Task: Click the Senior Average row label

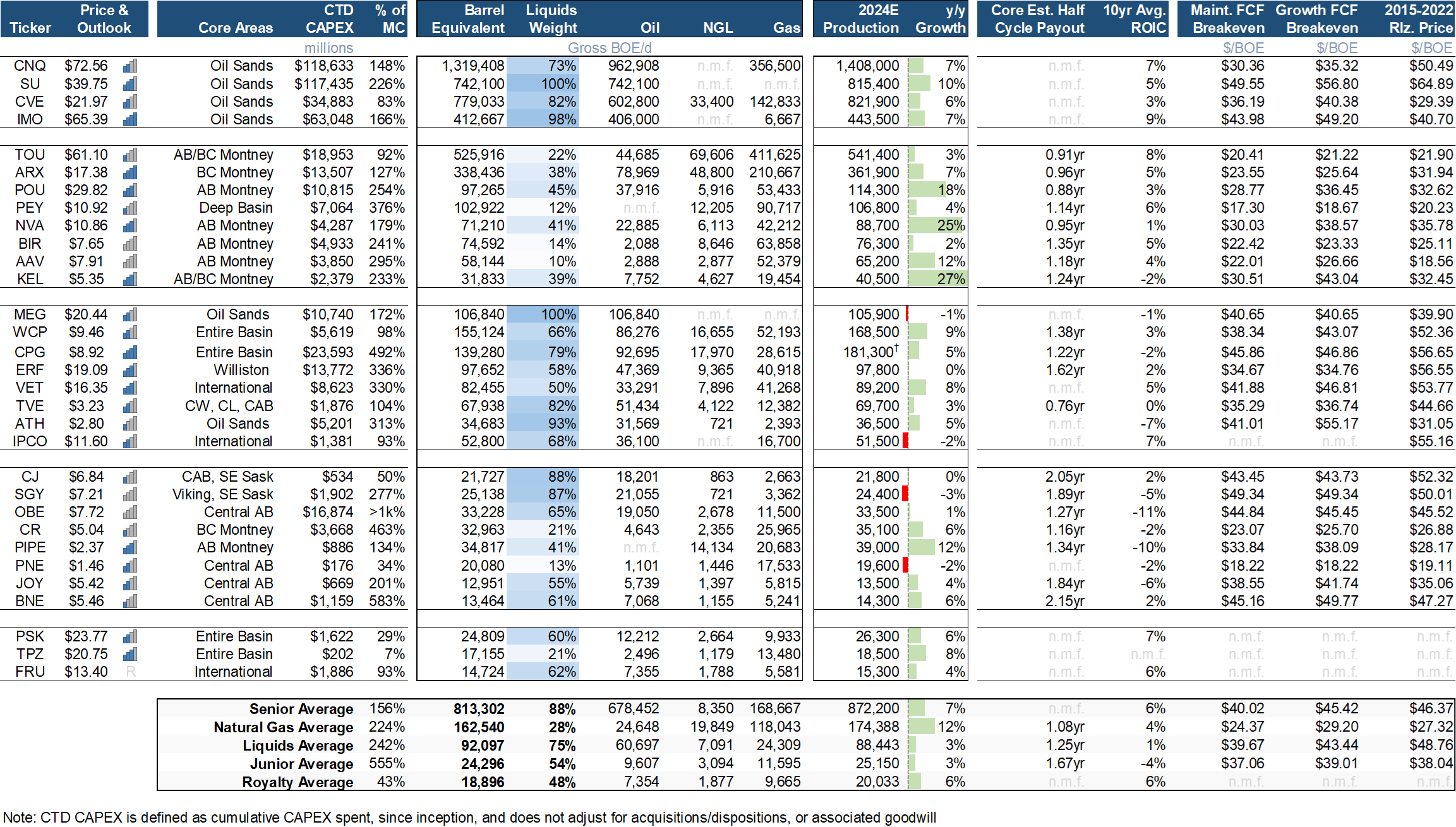Action: click(x=301, y=709)
